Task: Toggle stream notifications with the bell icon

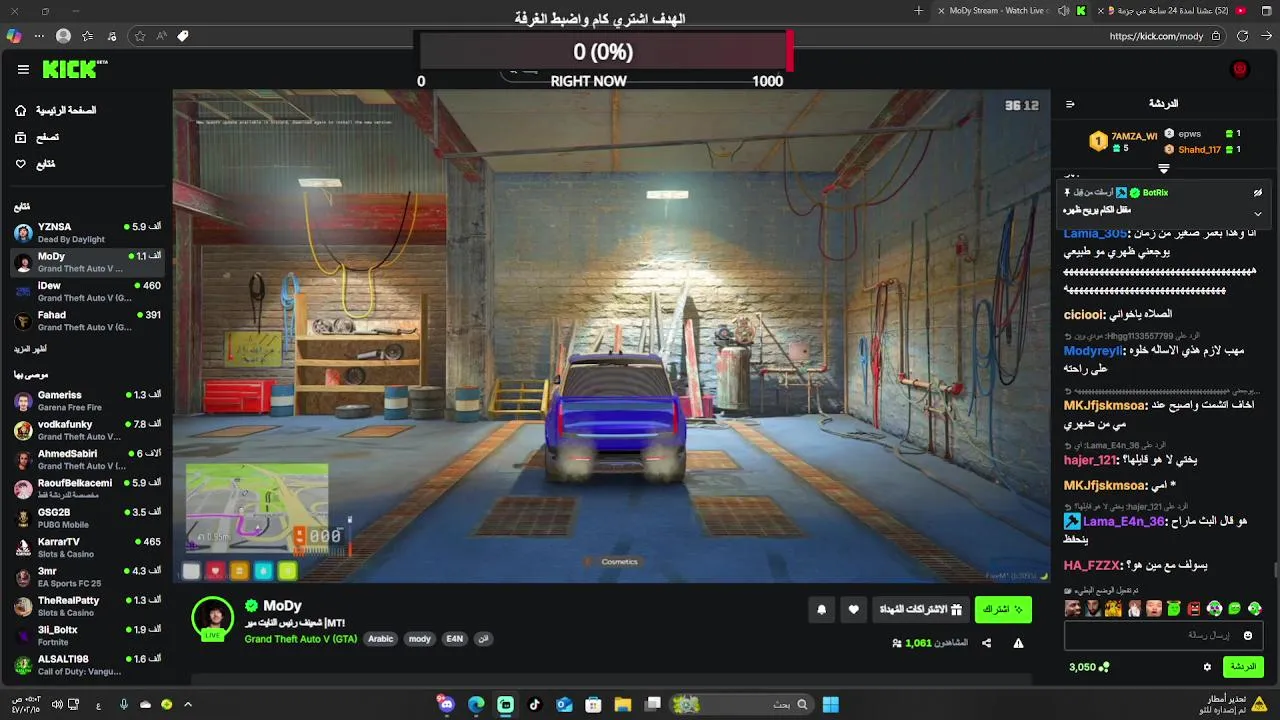Action: coord(822,609)
